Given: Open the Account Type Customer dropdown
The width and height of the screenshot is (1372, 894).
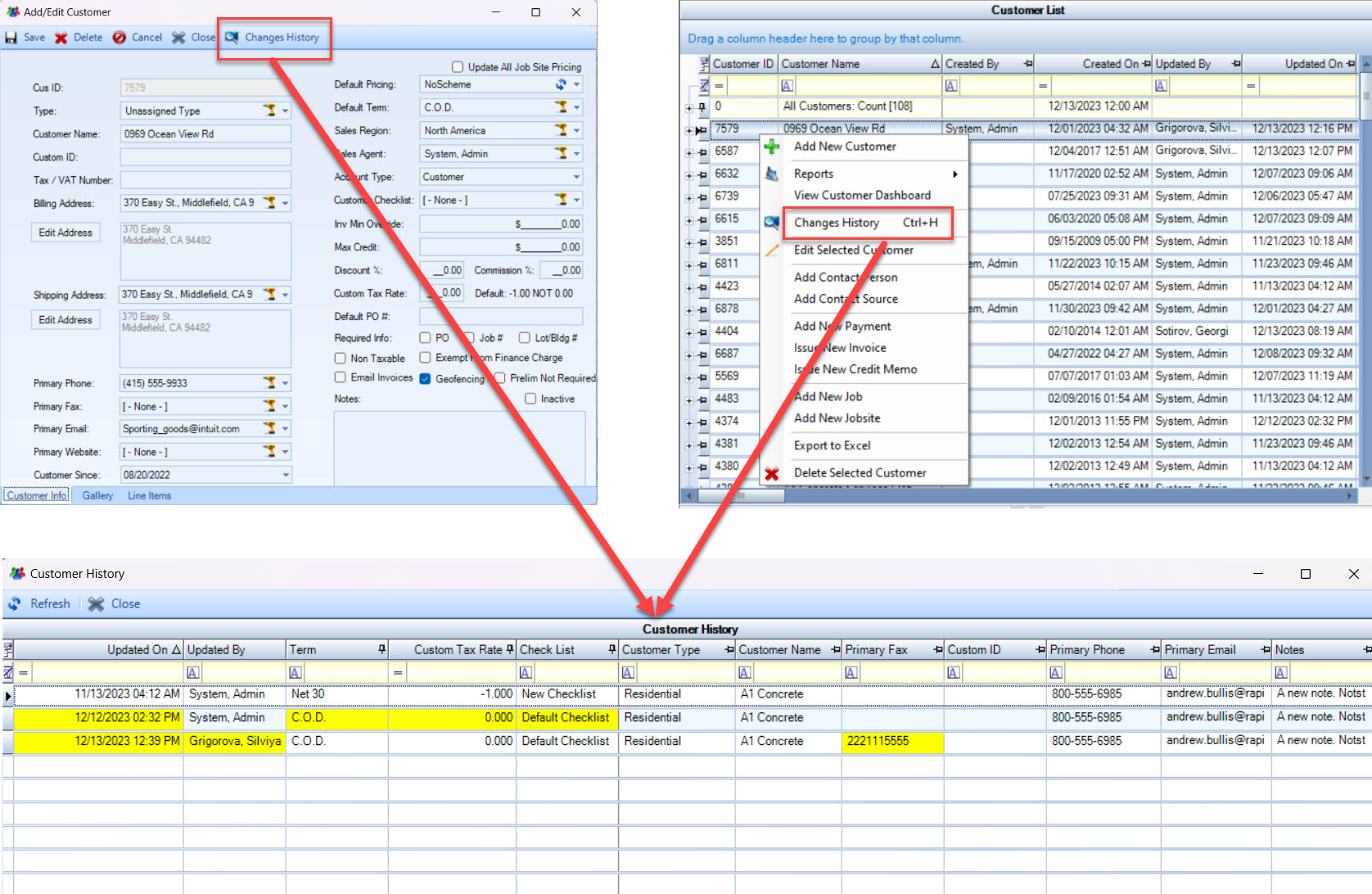Looking at the screenshot, I should (576, 177).
